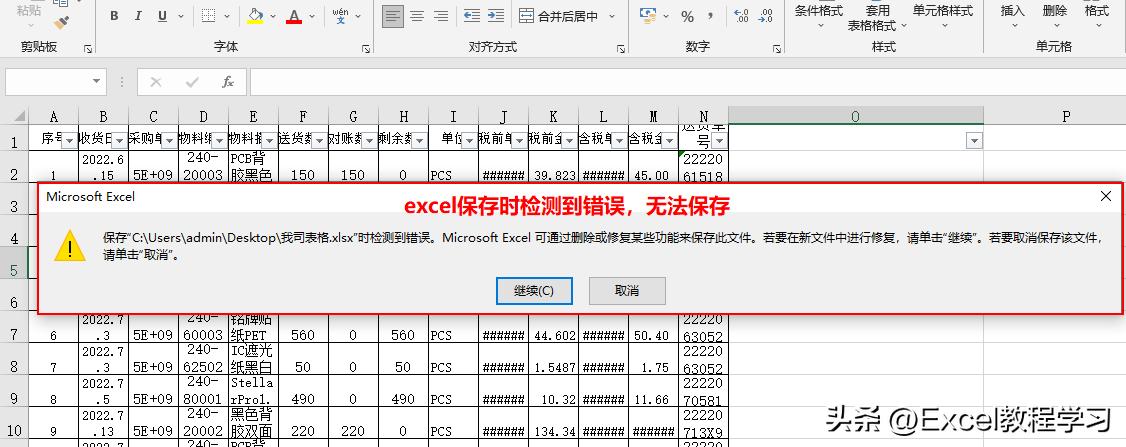Open fill color dropdown arrow

(274, 16)
